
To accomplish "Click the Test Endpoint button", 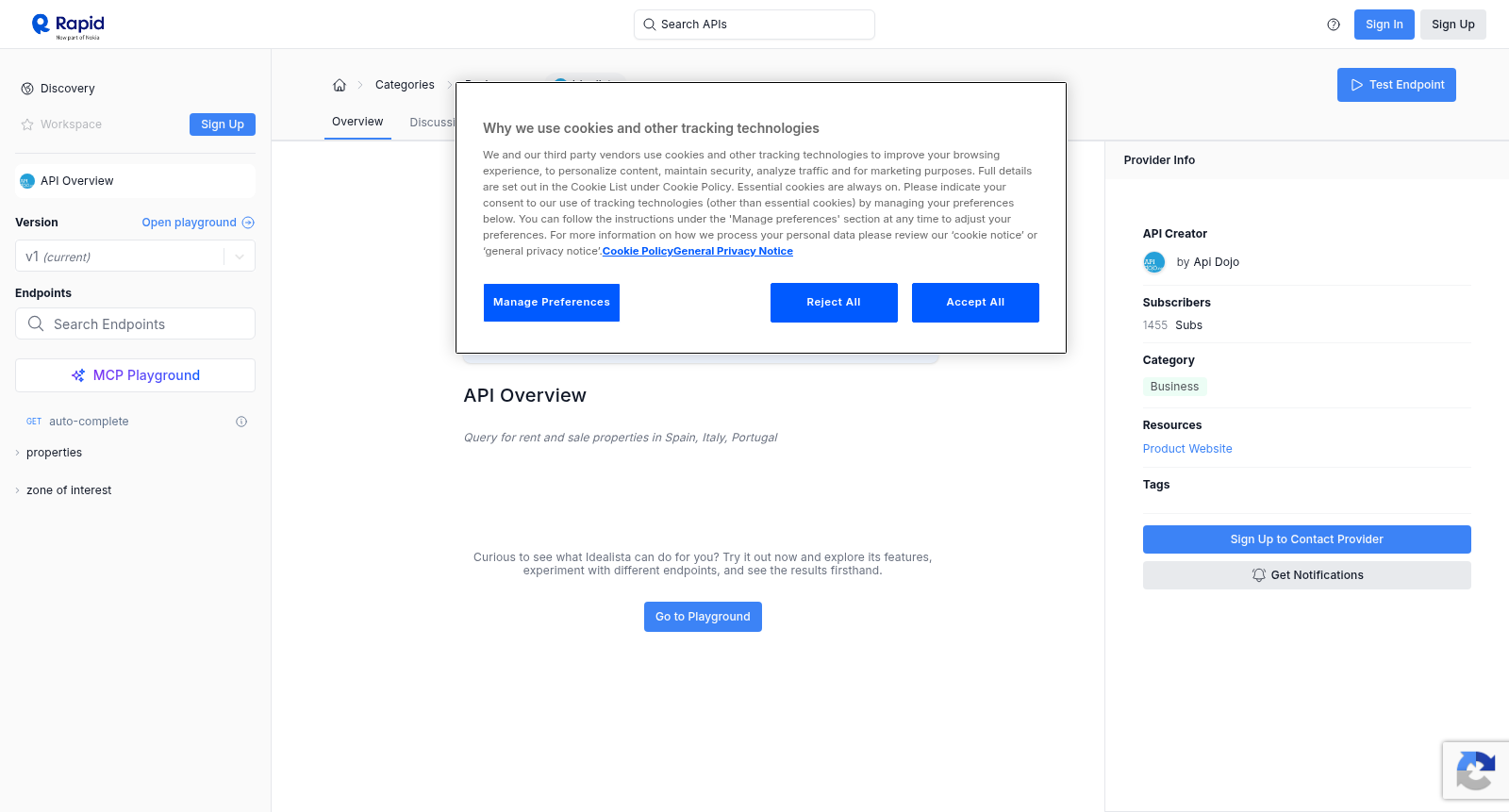I will (1397, 85).
